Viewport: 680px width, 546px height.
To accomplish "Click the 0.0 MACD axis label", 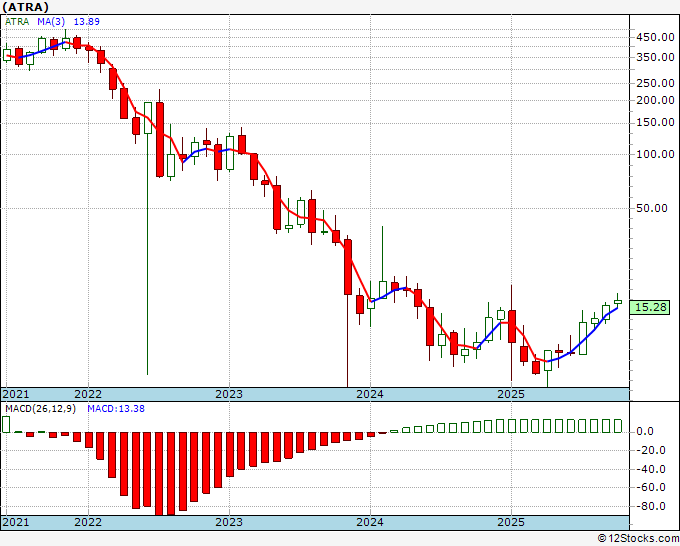I will [x=645, y=432].
